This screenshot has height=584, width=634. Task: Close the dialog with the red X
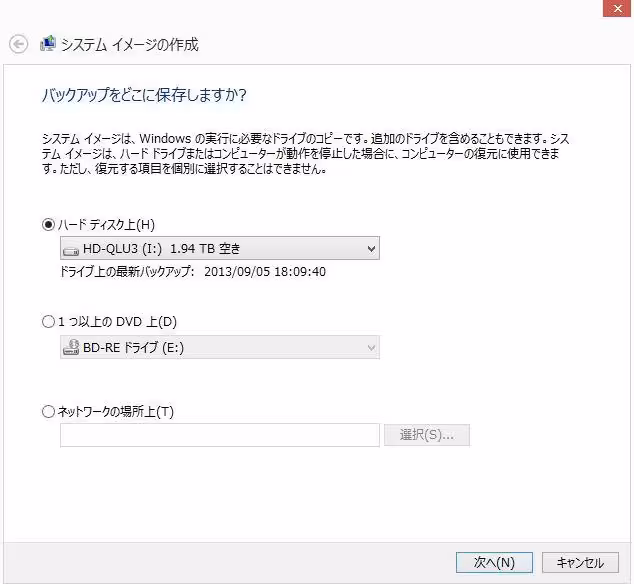(x=617, y=8)
